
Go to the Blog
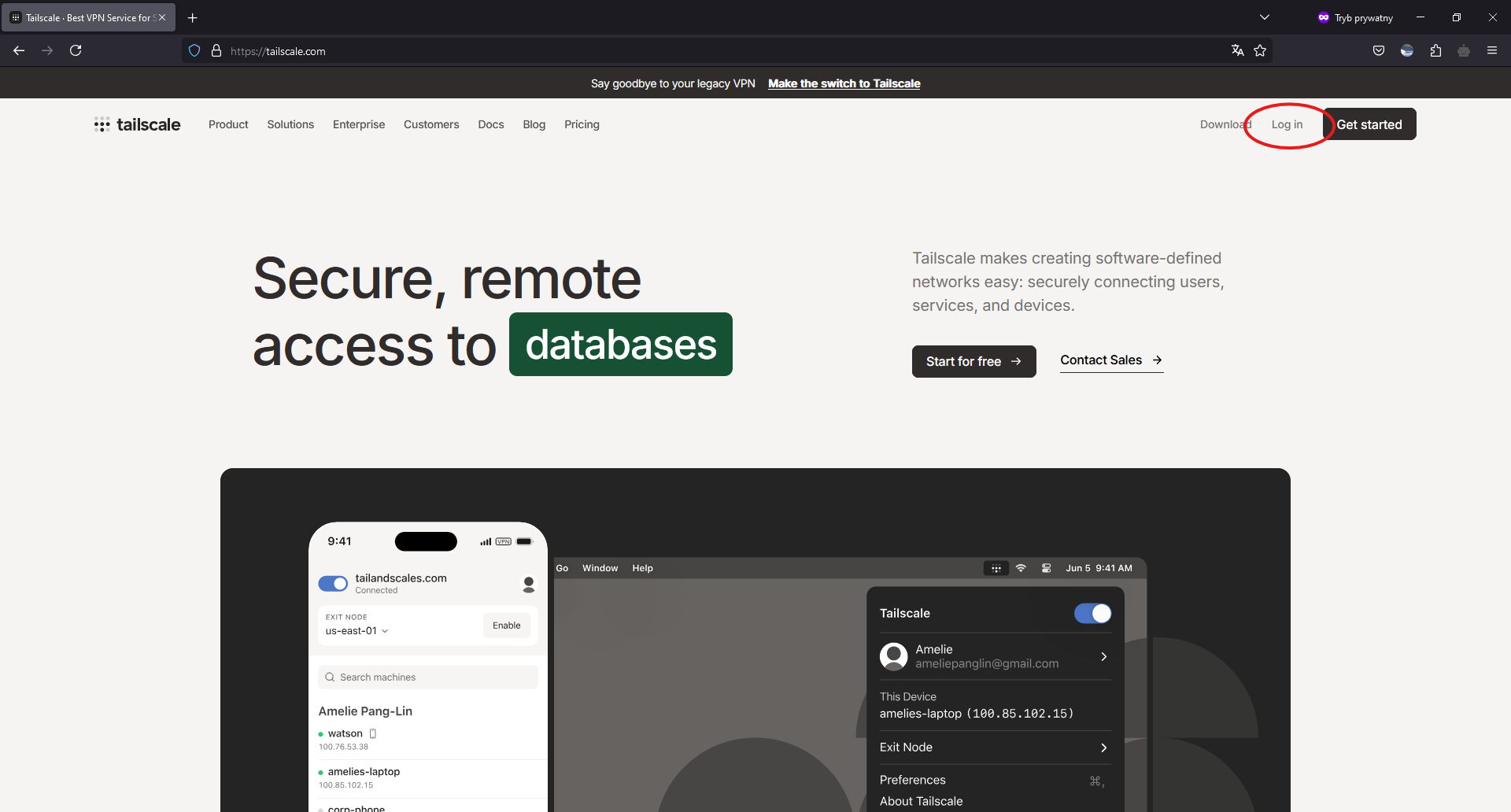[x=534, y=124]
